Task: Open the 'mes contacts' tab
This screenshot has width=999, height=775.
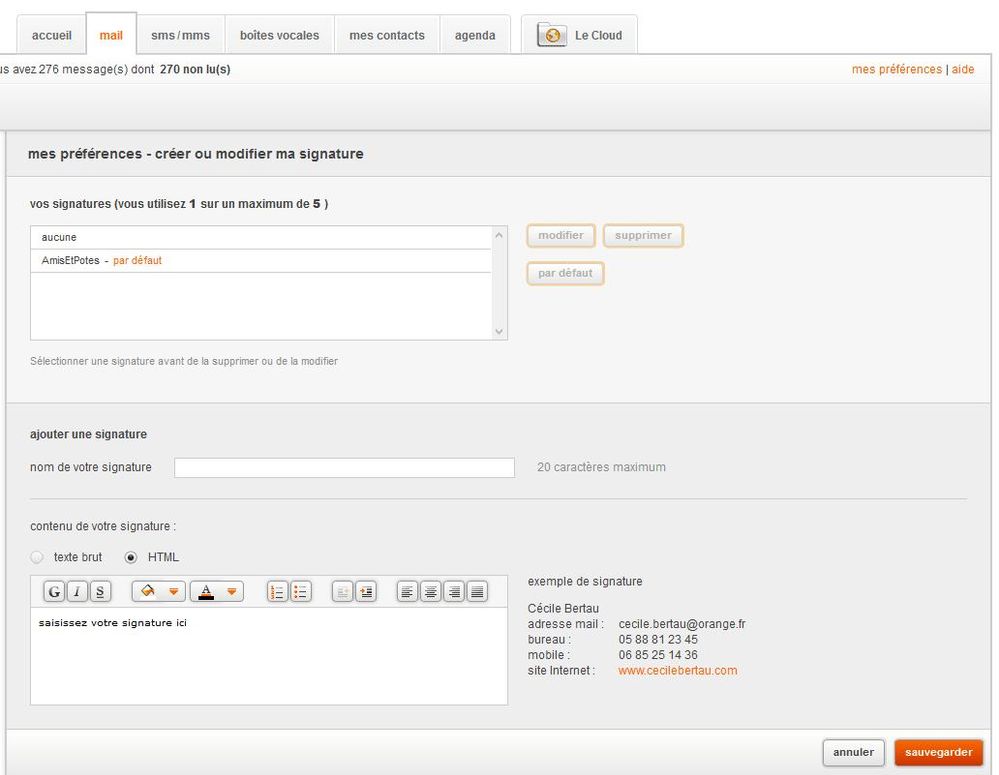Action: pos(387,35)
